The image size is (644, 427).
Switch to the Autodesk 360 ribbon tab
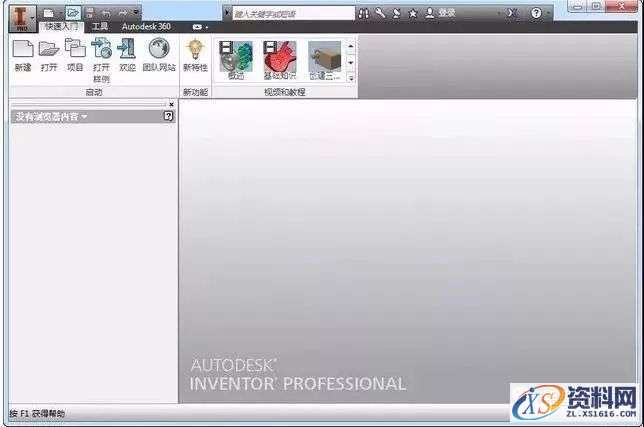coord(146,27)
